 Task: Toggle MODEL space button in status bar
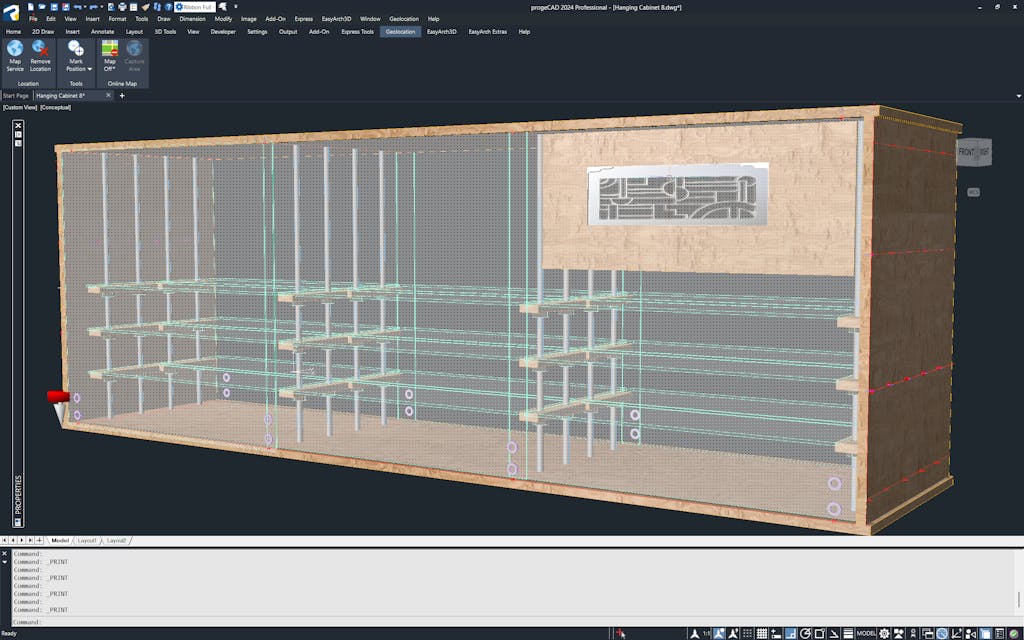(866, 633)
